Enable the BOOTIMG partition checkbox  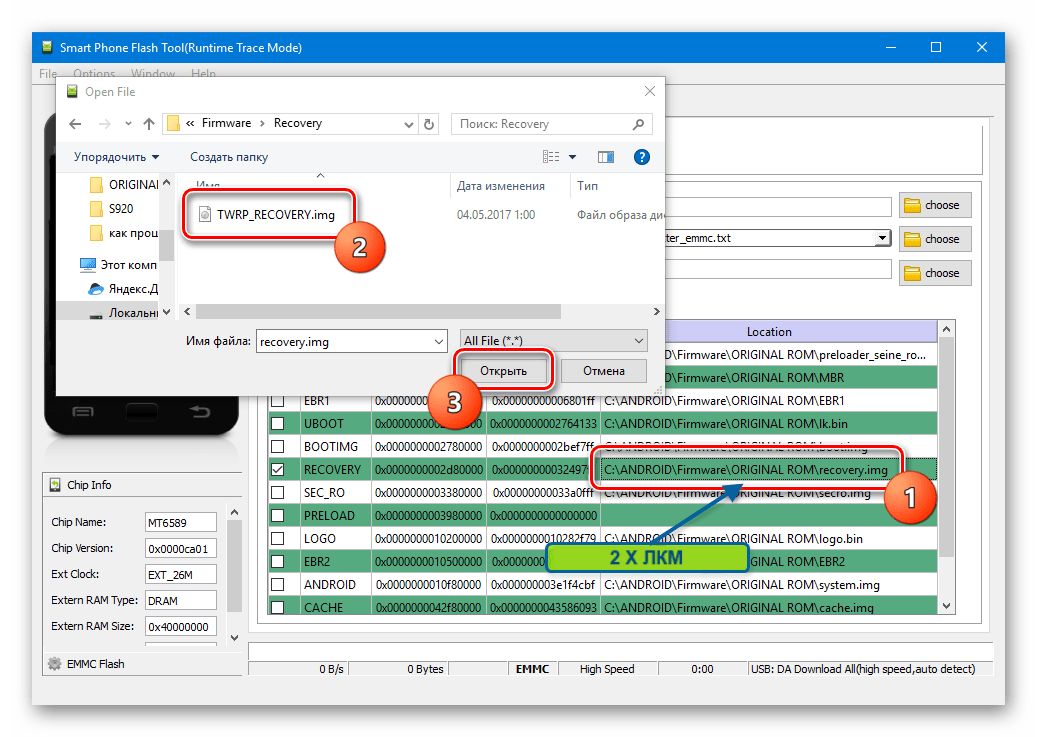[x=278, y=446]
